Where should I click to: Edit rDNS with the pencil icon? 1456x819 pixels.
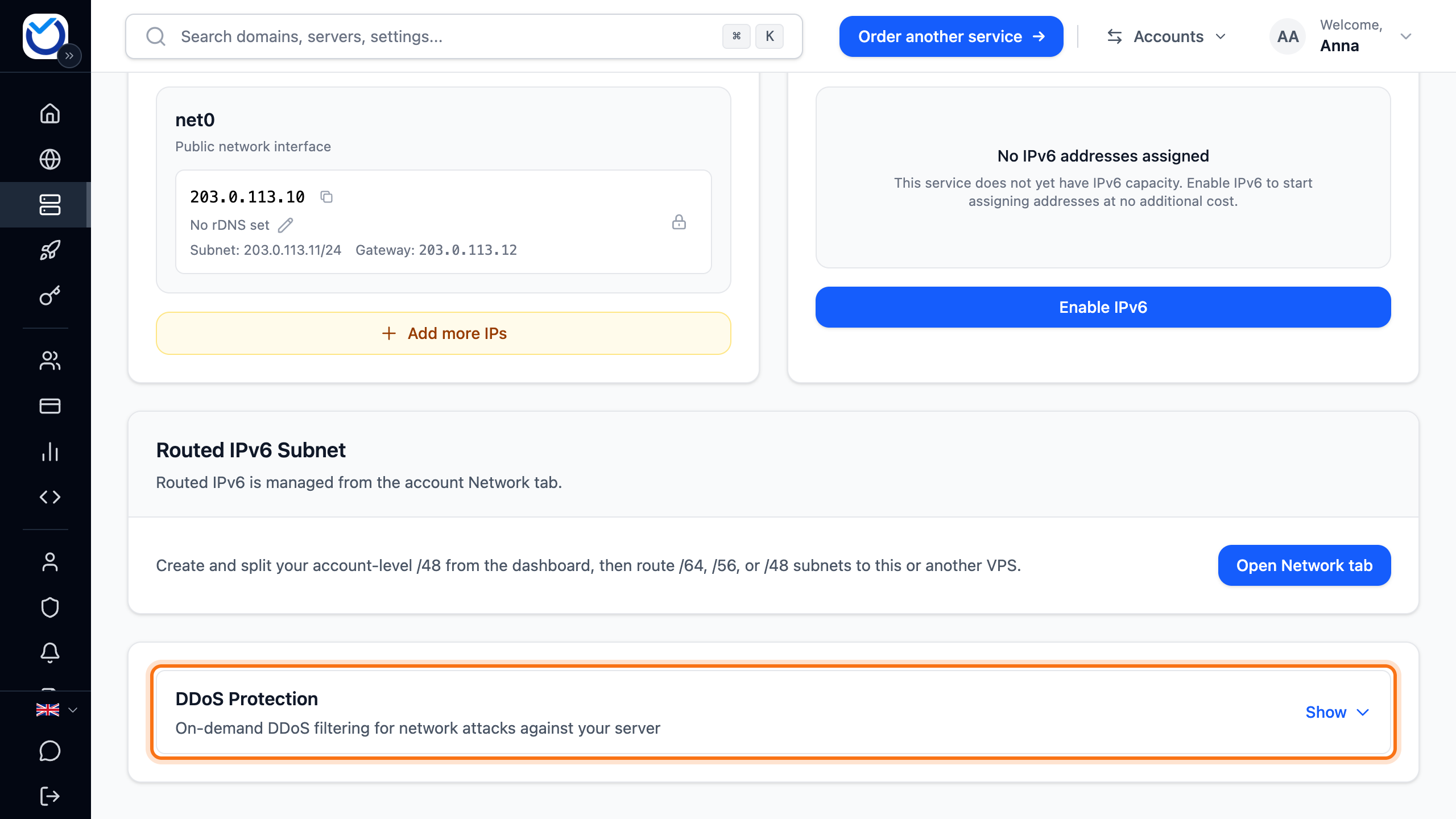click(x=286, y=225)
